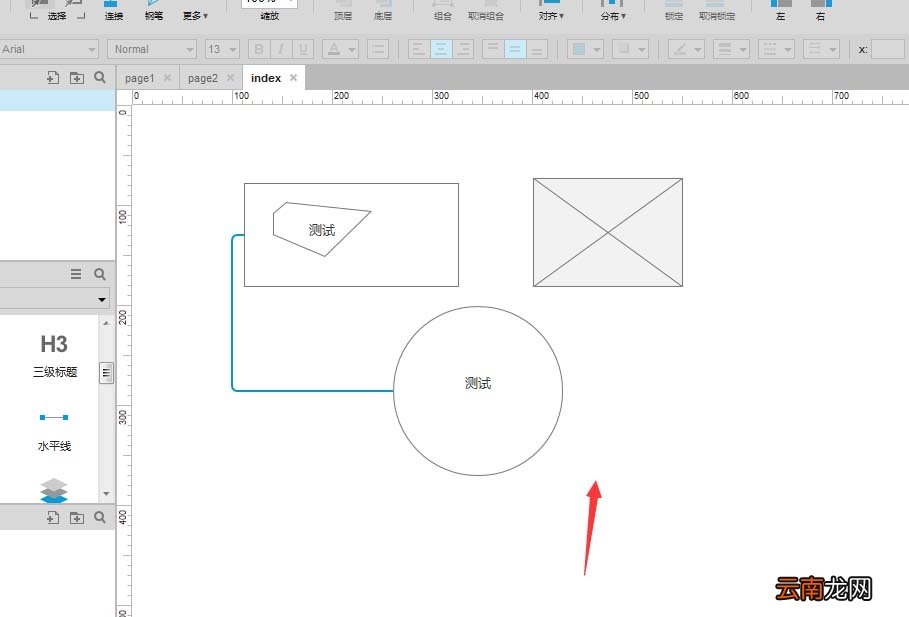Image resolution: width=909 pixels, height=617 pixels.
Task: Click the widget library scrollbar thumb
Action: click(x=106, y=373)
